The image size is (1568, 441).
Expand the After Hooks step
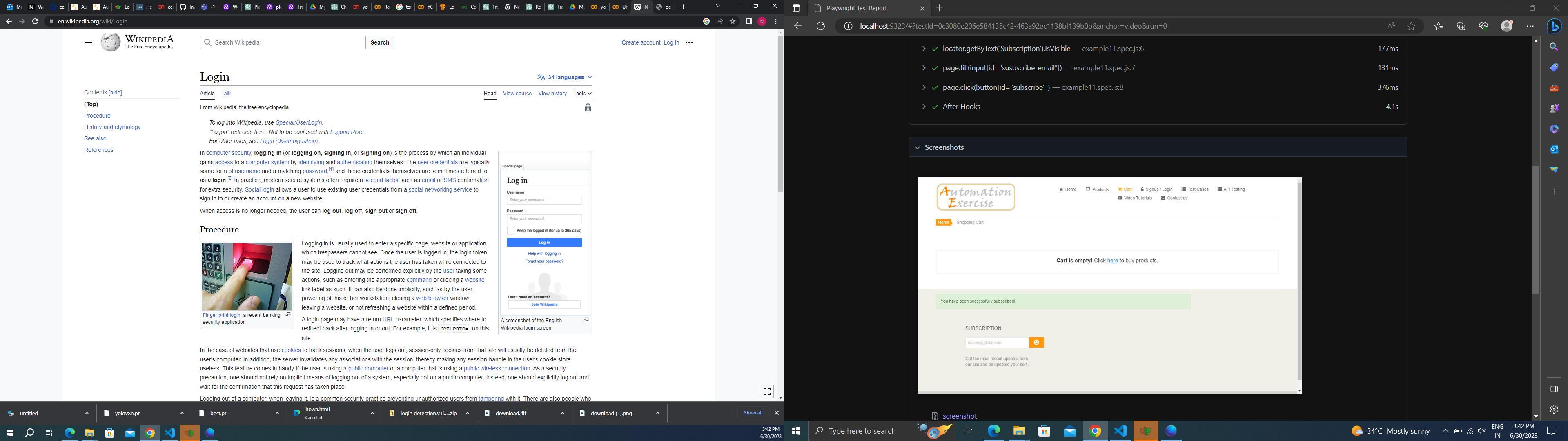click(923, 107)
